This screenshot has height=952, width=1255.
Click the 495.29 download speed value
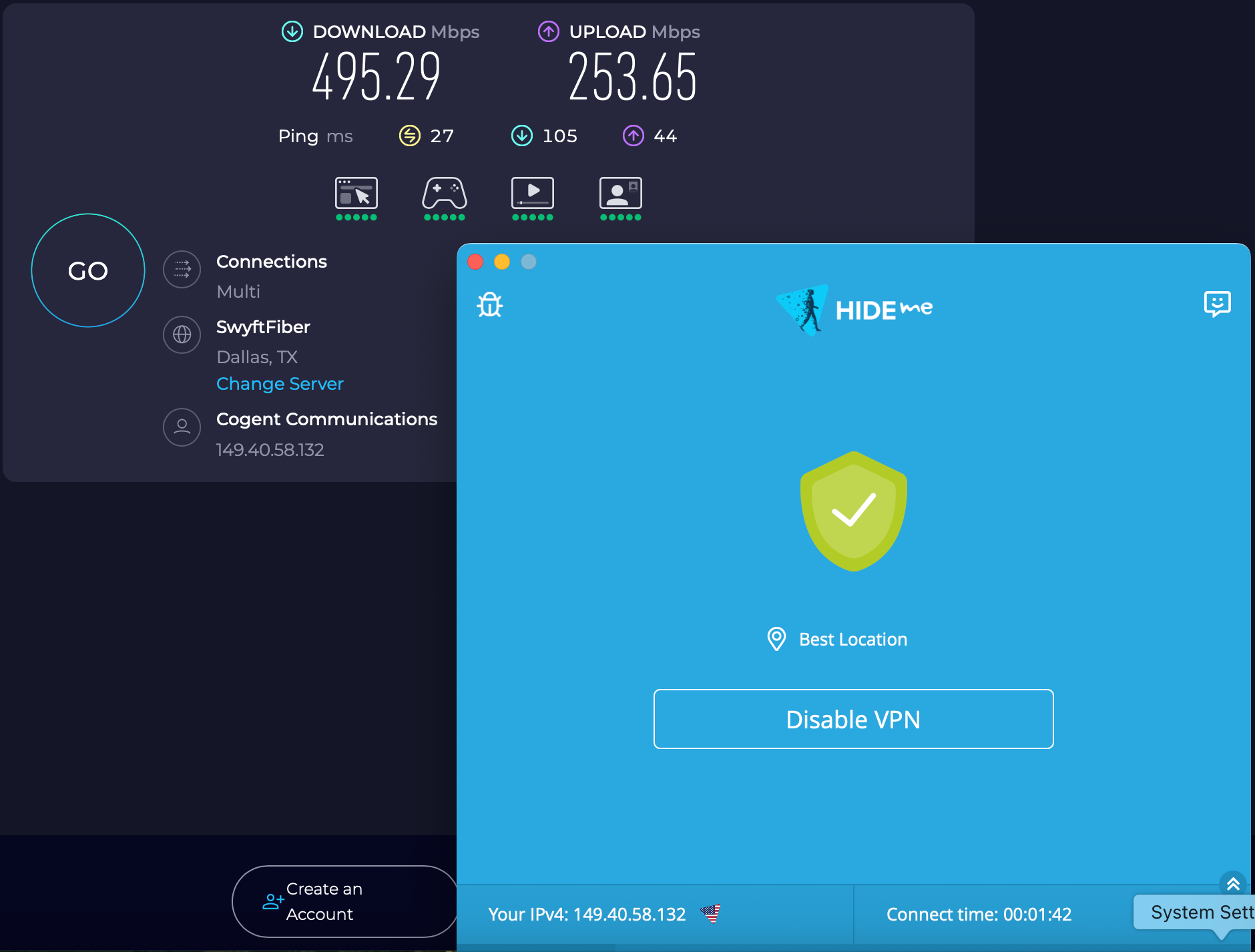376,77
